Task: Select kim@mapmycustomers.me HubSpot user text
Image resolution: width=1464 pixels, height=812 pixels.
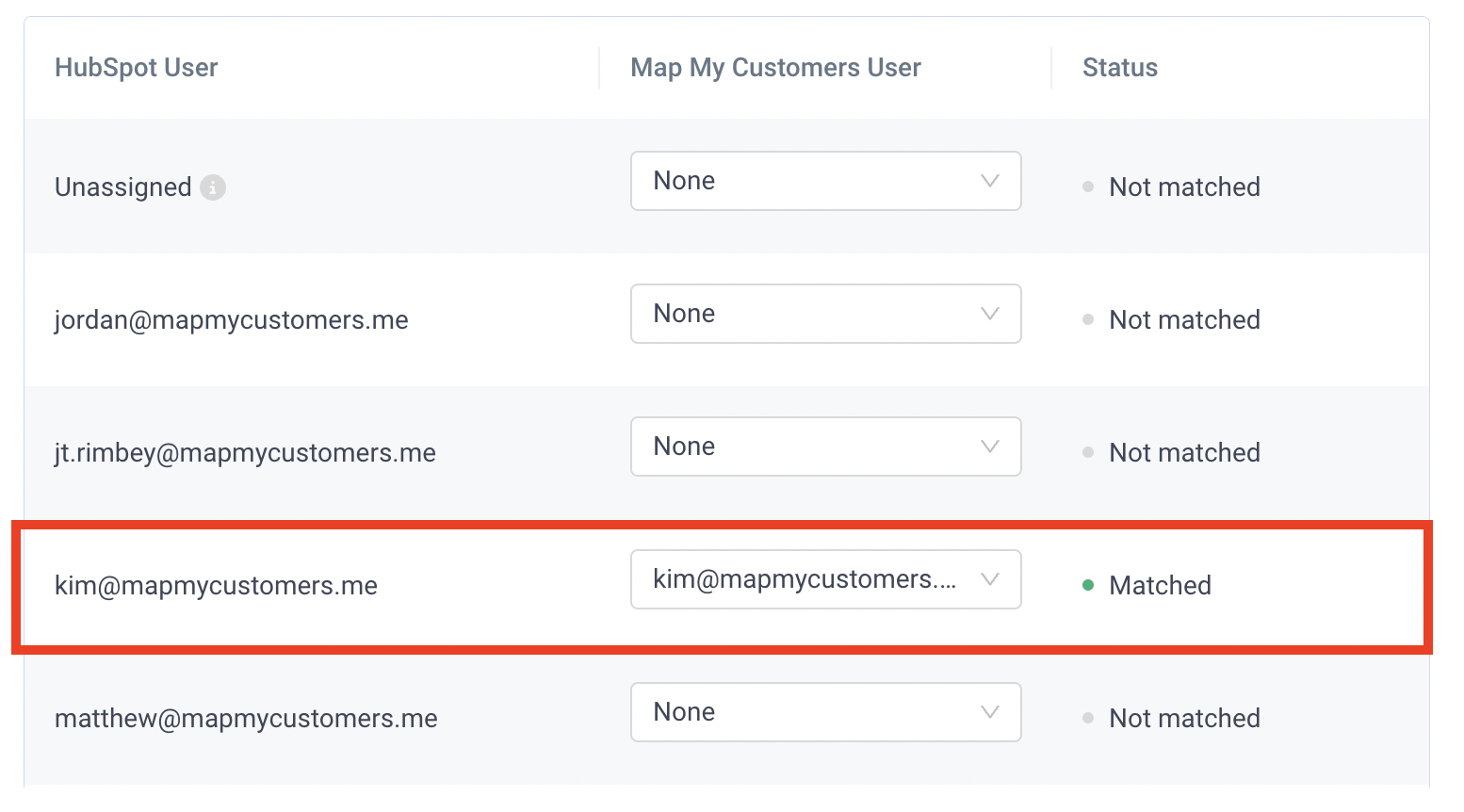Action: point(216,586)
